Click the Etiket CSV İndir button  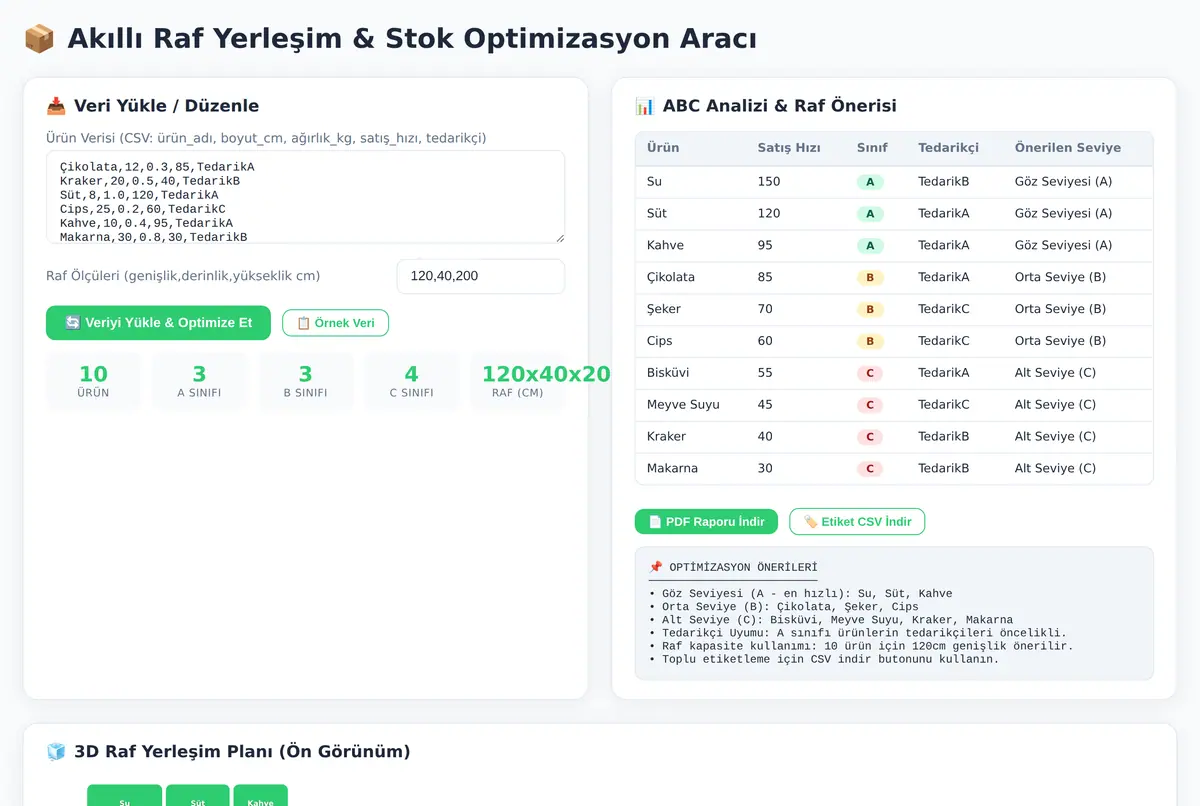click(x=857, y=522)
